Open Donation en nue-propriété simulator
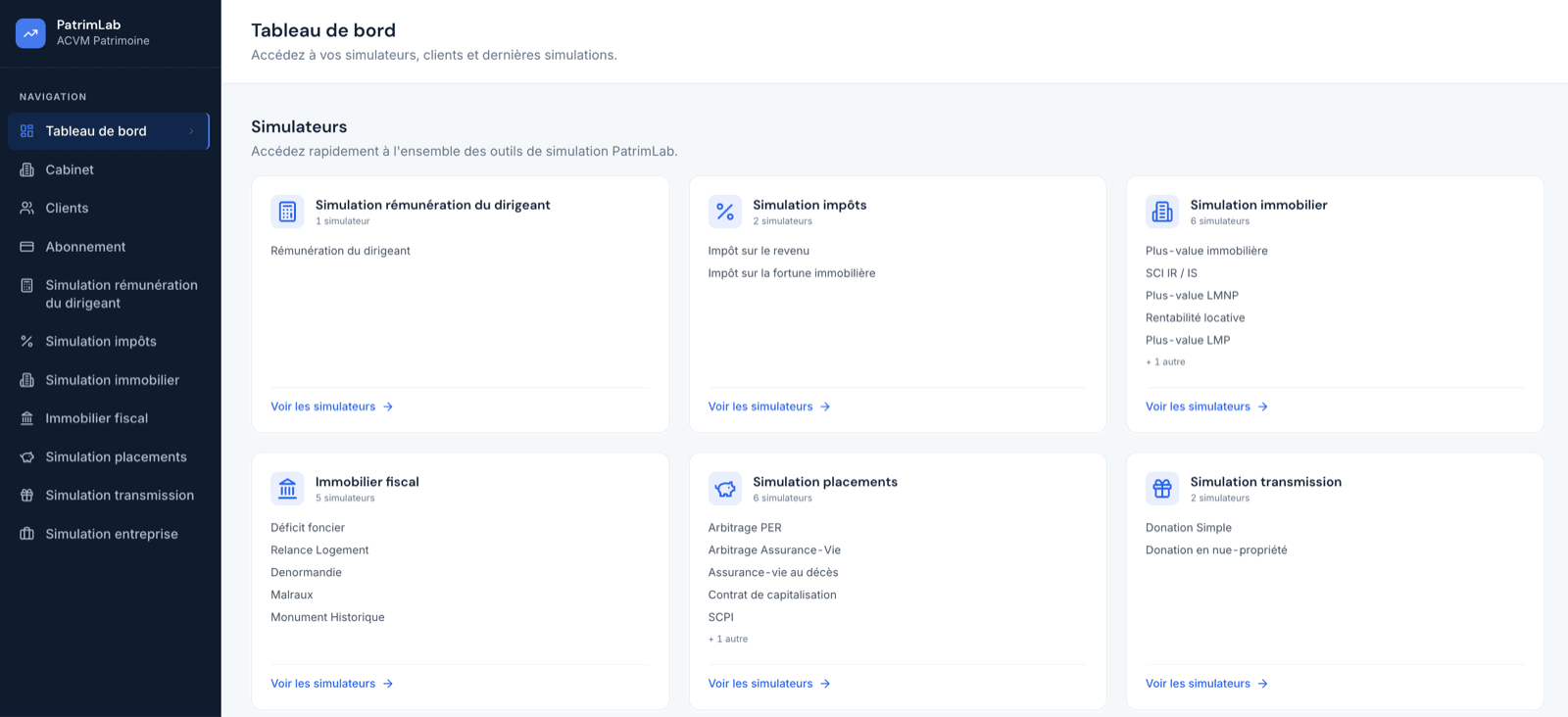The width and height of the screenshot is (1568, 717). point(1216,550)
